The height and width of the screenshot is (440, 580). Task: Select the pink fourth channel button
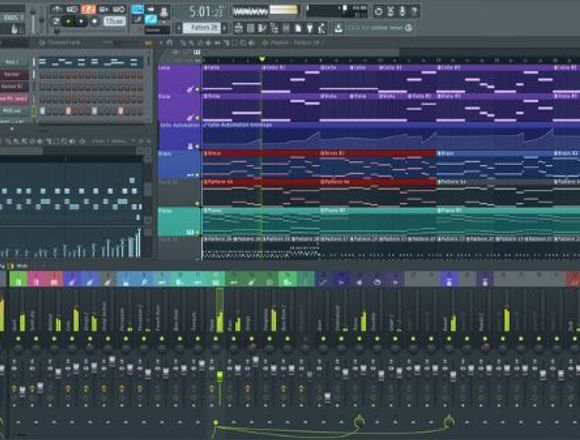click(x=14, y=99)
